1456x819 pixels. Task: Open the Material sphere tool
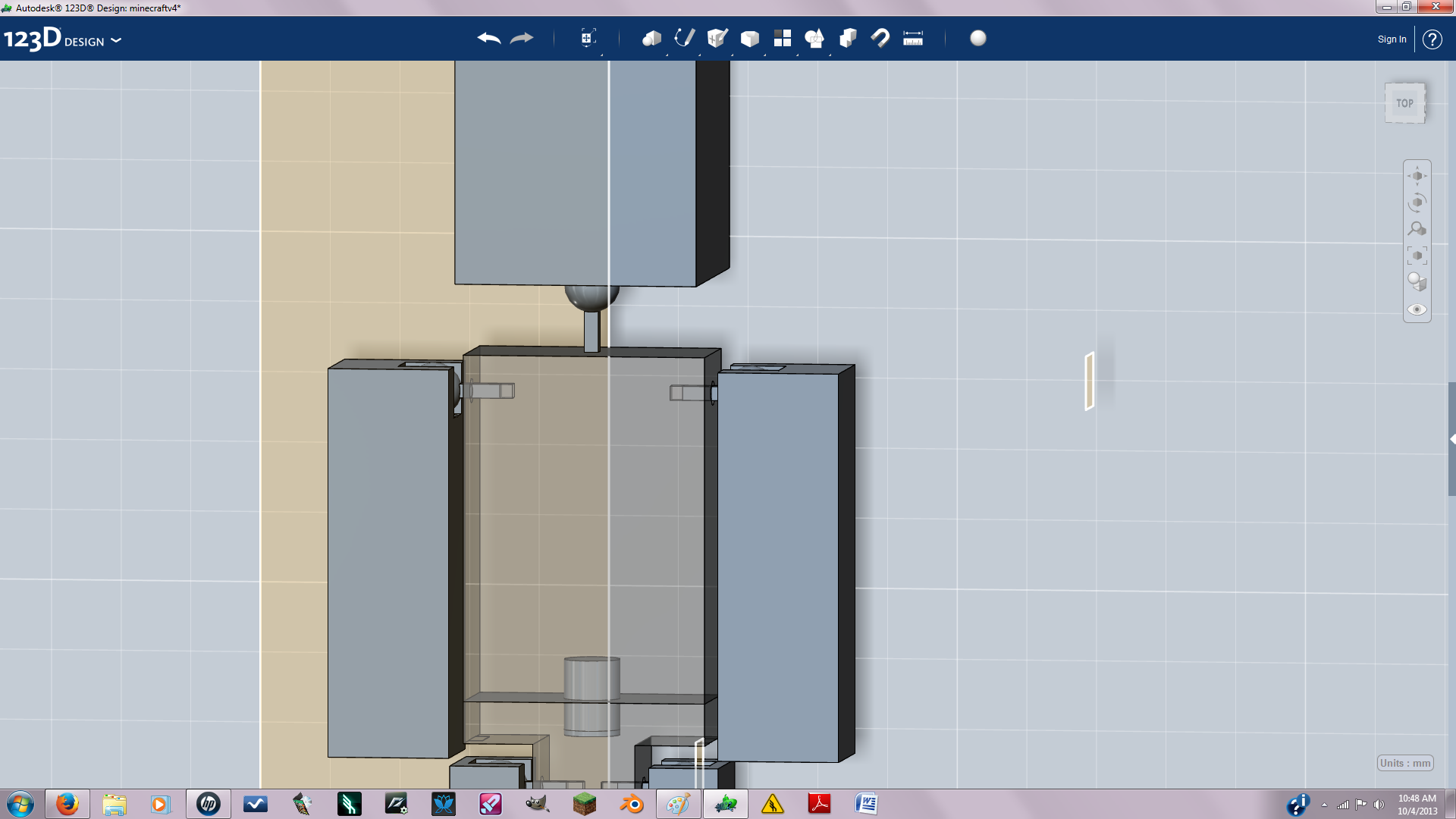(978, 38)
